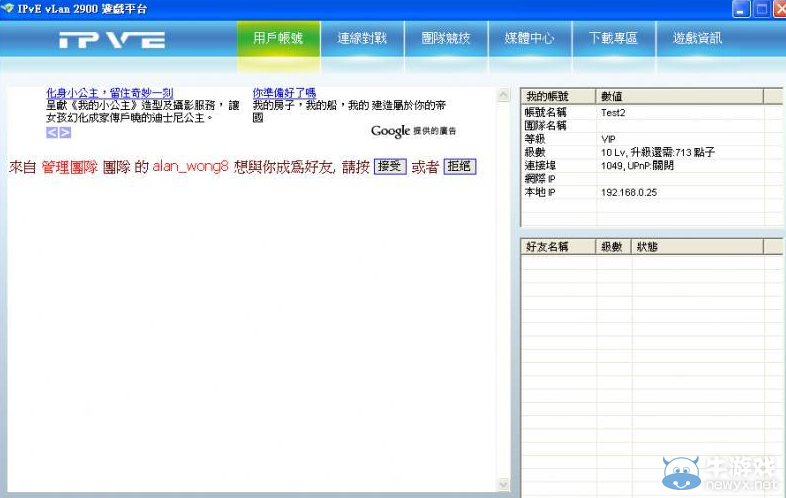Show the previous ad with left arrow

click(x=52, y=132)
